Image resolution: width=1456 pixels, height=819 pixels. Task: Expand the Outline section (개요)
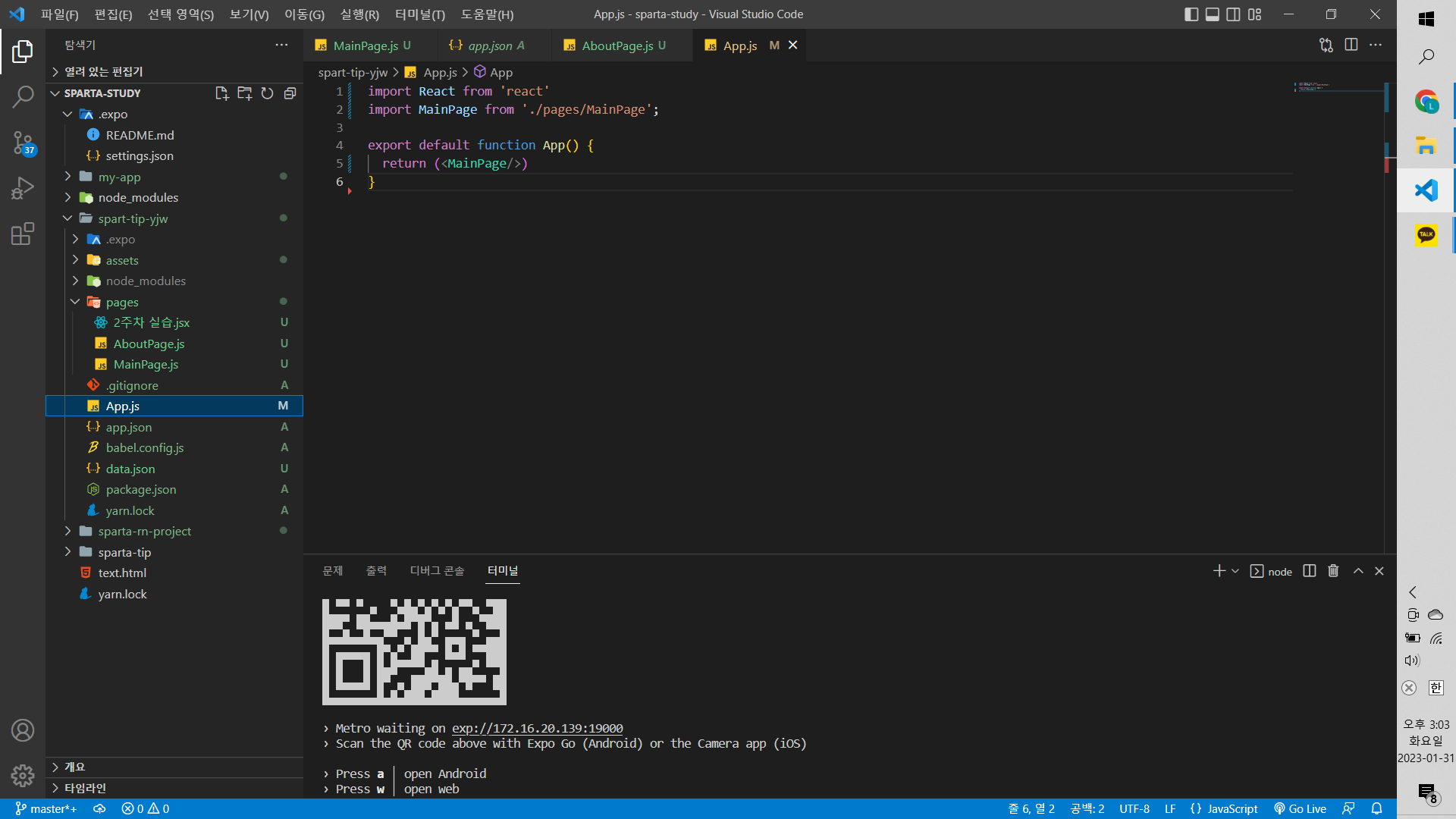pos(174,767)
